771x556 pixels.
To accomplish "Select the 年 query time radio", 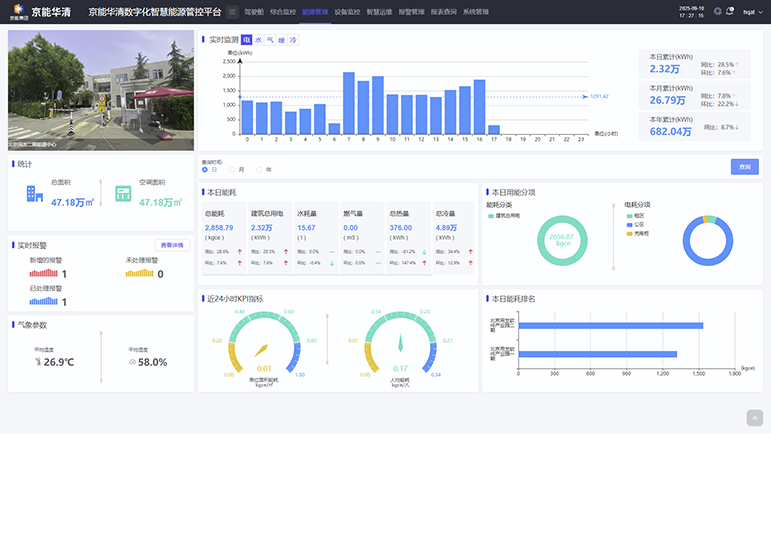I will pos(259,170).
